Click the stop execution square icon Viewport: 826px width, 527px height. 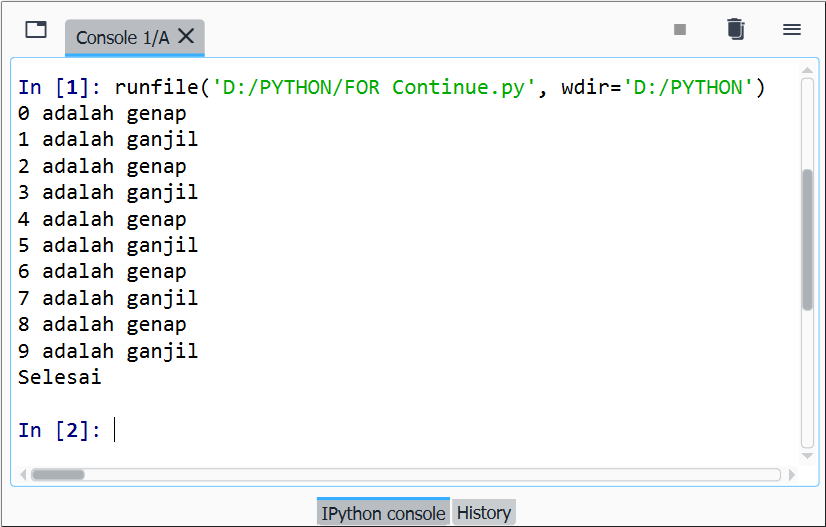(680, 30)
